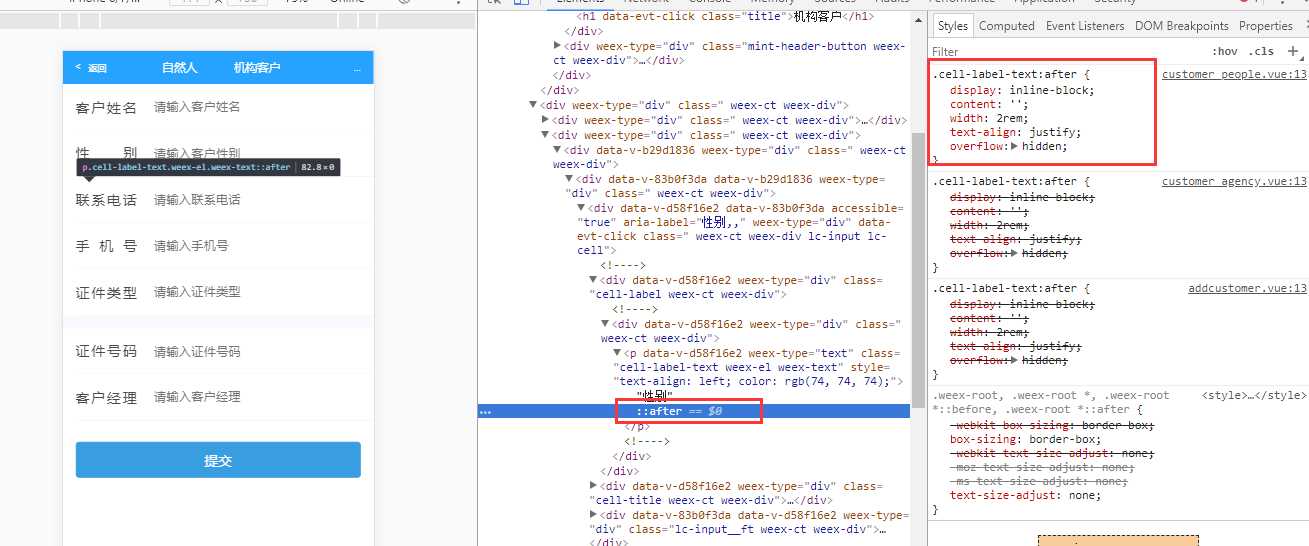Expand the cell-title div node

click(x=594, y=486)
